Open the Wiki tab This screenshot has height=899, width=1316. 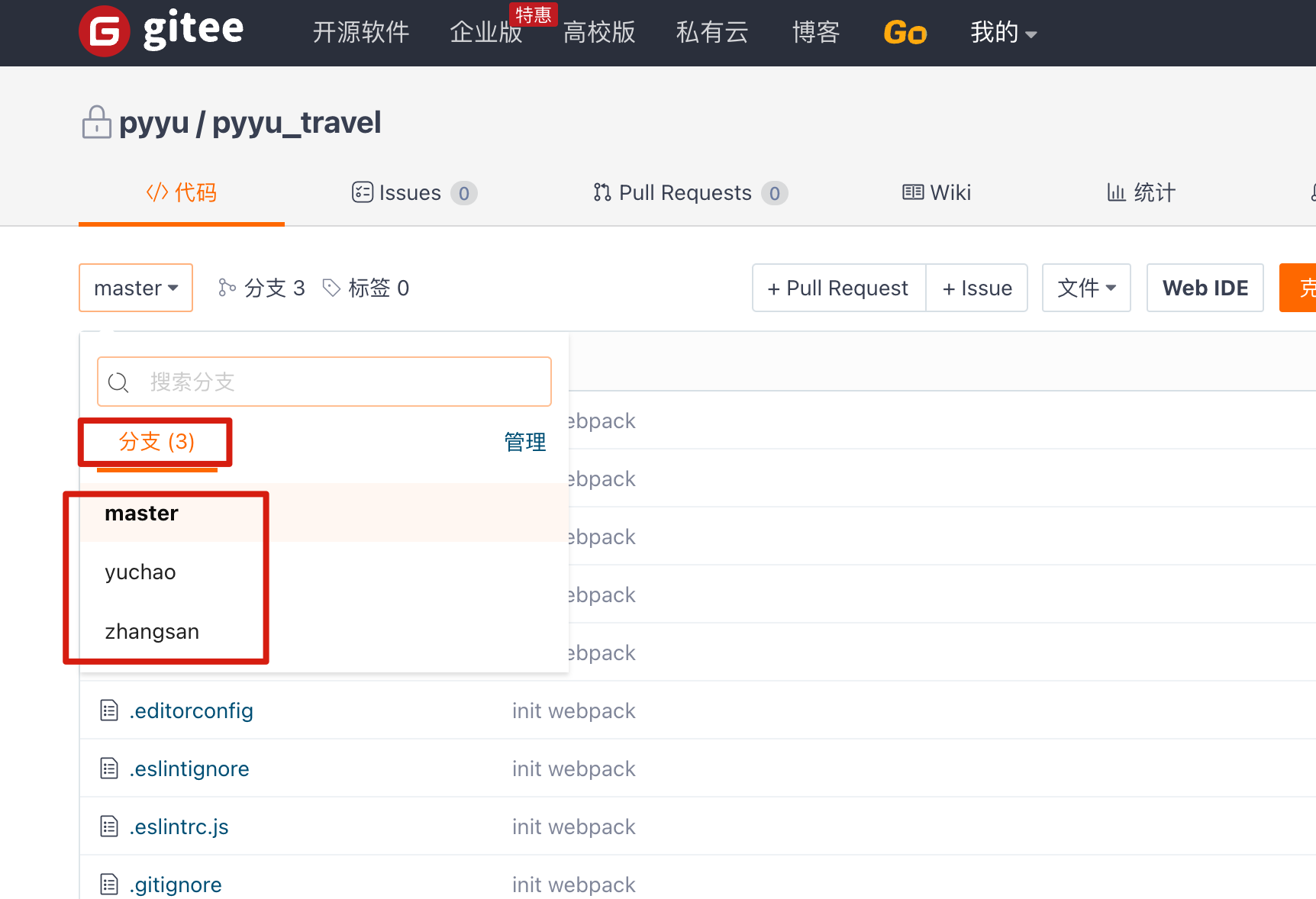[937, 193]
